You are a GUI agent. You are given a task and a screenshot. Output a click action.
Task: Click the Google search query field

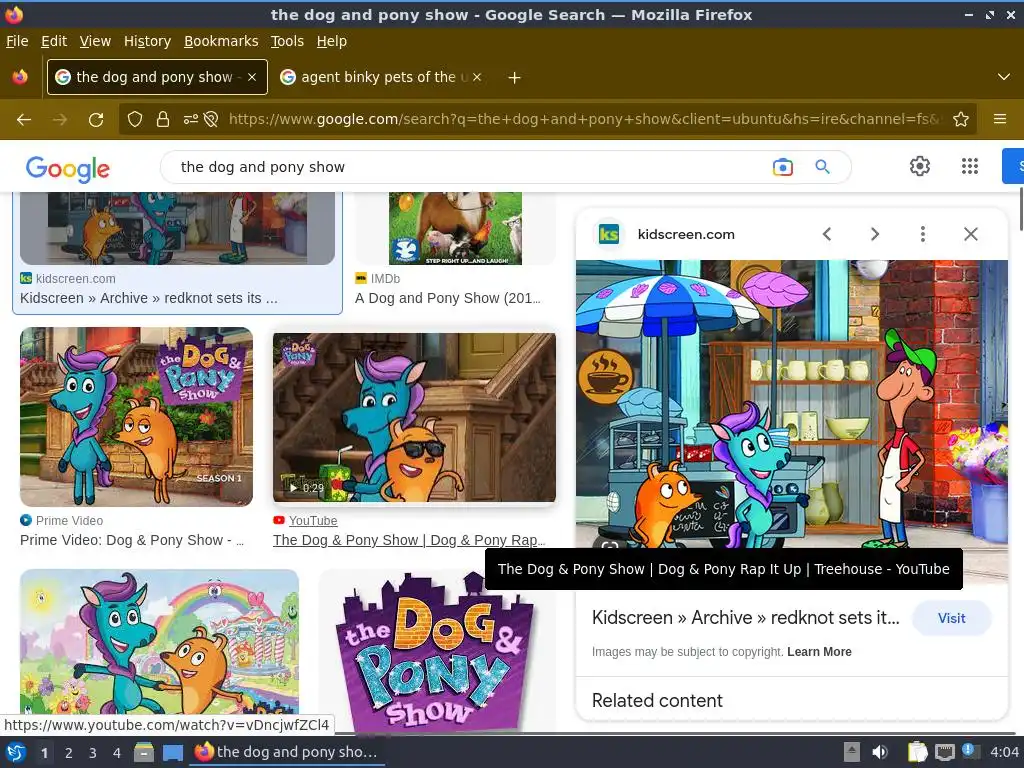point(470,167)
